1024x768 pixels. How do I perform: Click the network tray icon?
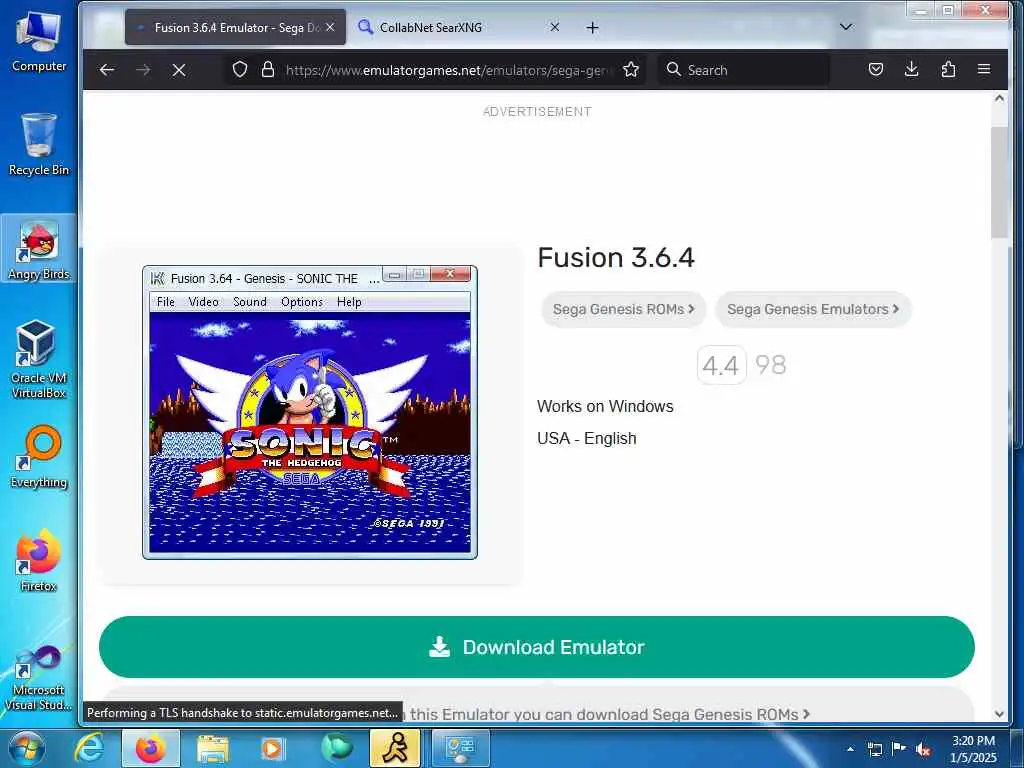tap(875, 750)
